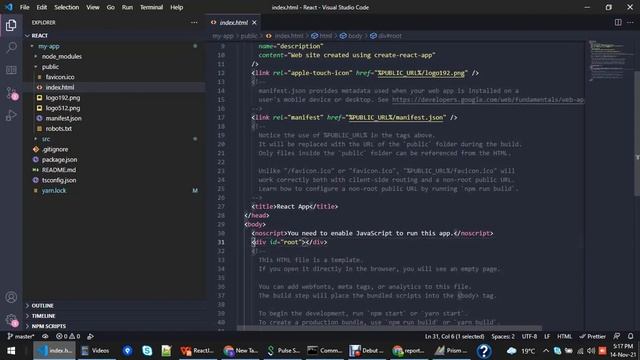Open the Search view in activity bar
Screen dimensions: 640x360
(11, 47)
